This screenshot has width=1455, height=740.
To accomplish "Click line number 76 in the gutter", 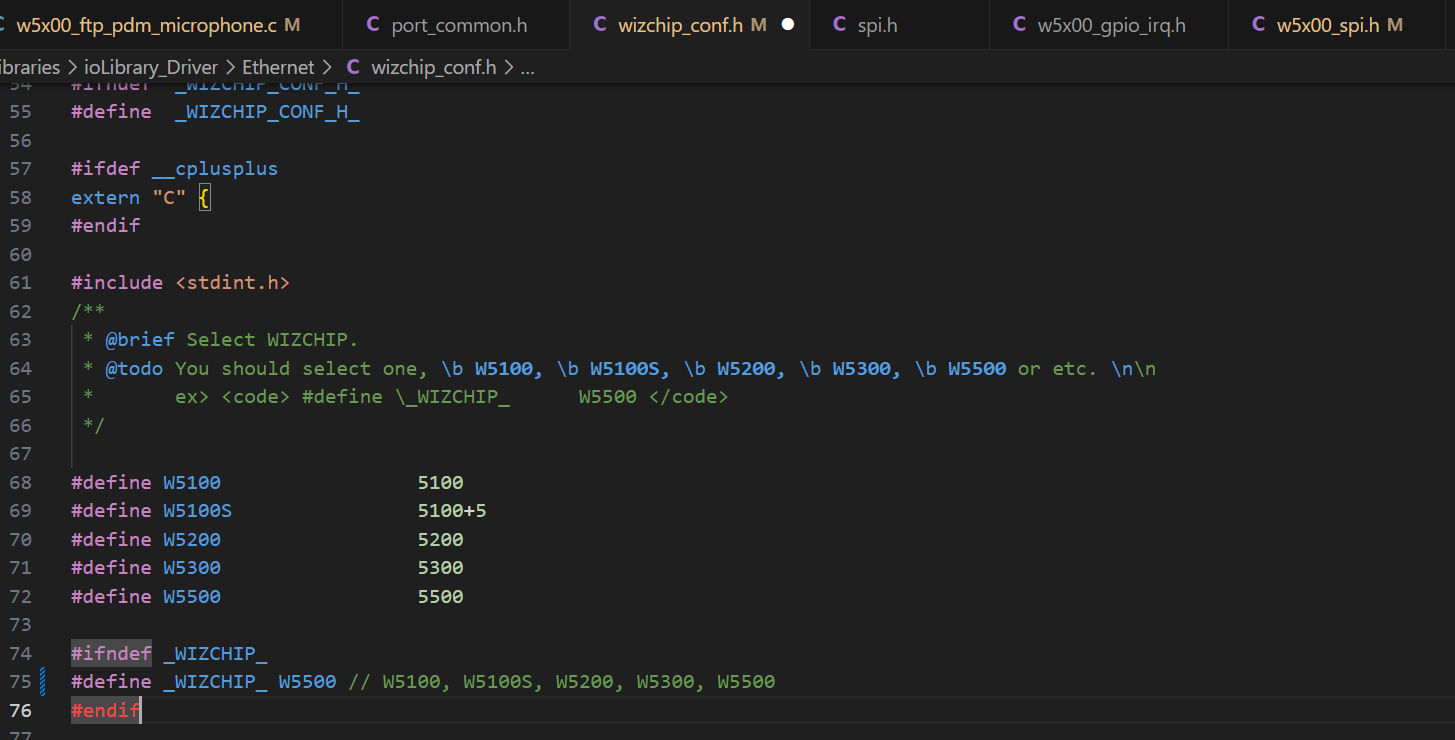I will (20, 710).
